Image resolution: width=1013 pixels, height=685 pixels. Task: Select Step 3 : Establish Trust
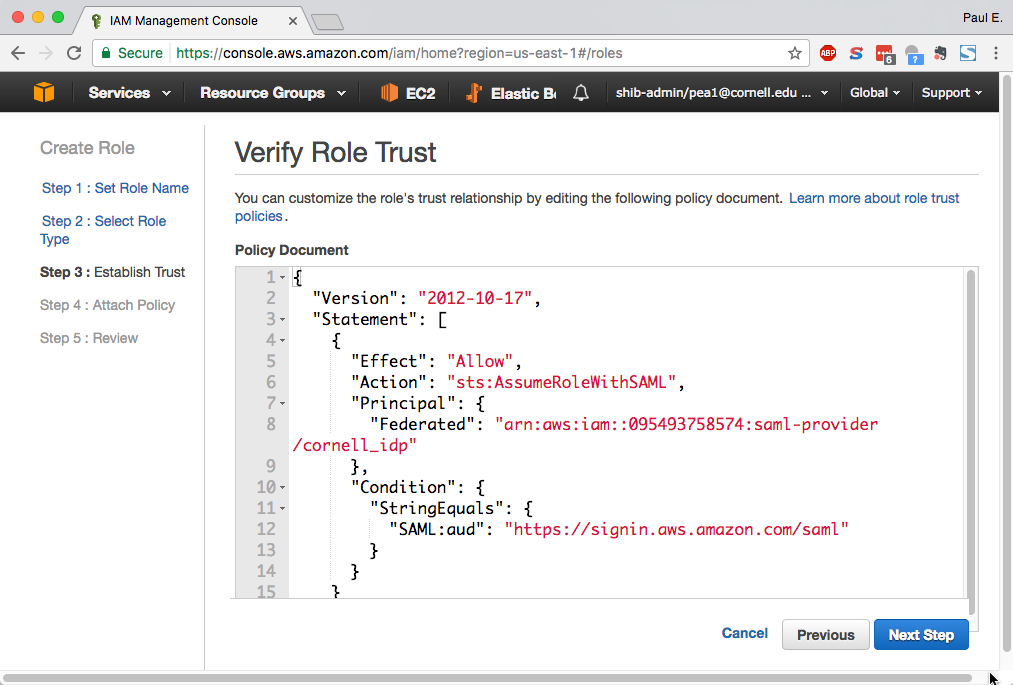112,272
